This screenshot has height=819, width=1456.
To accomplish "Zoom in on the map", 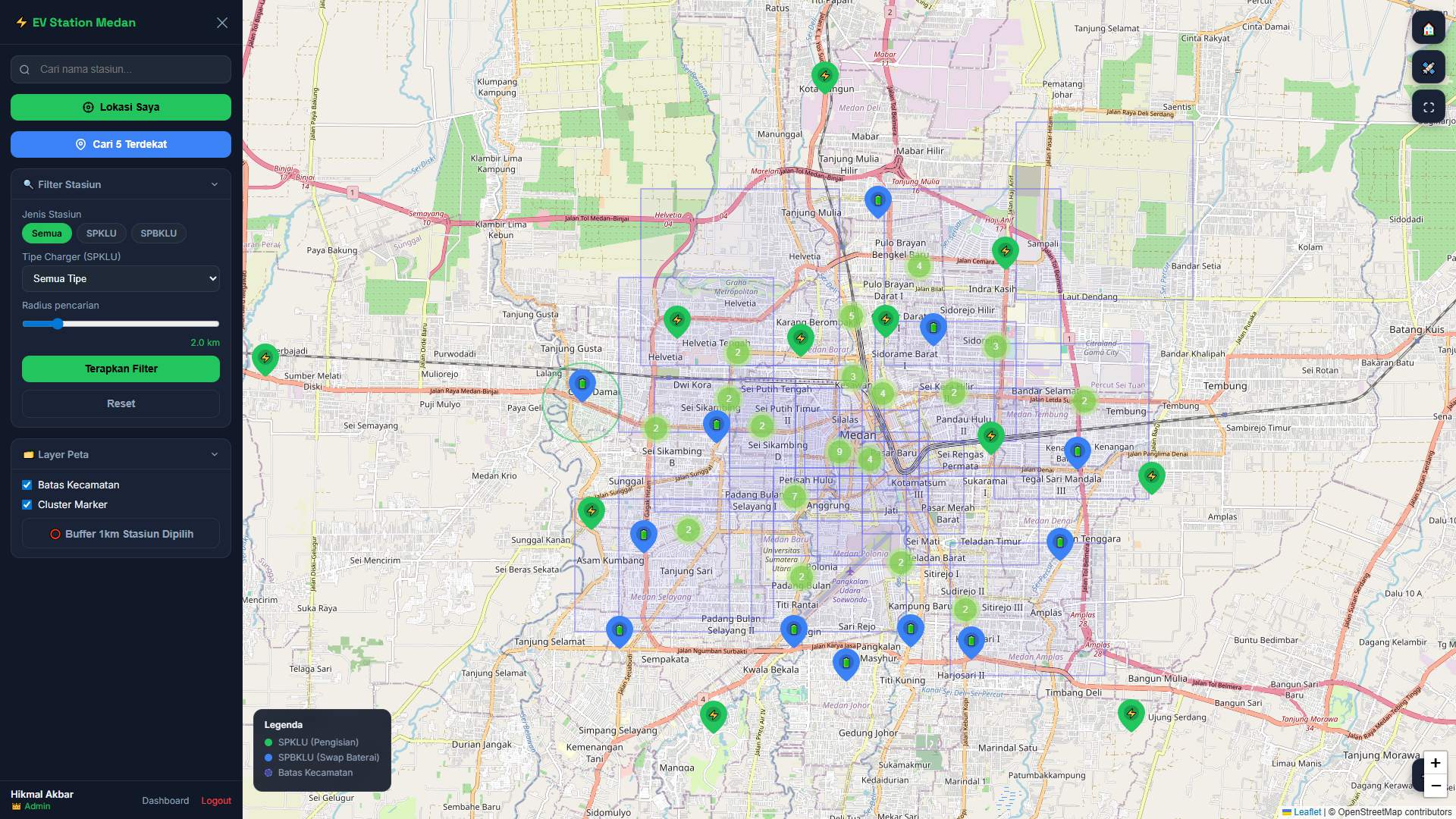I will 1436,764.
